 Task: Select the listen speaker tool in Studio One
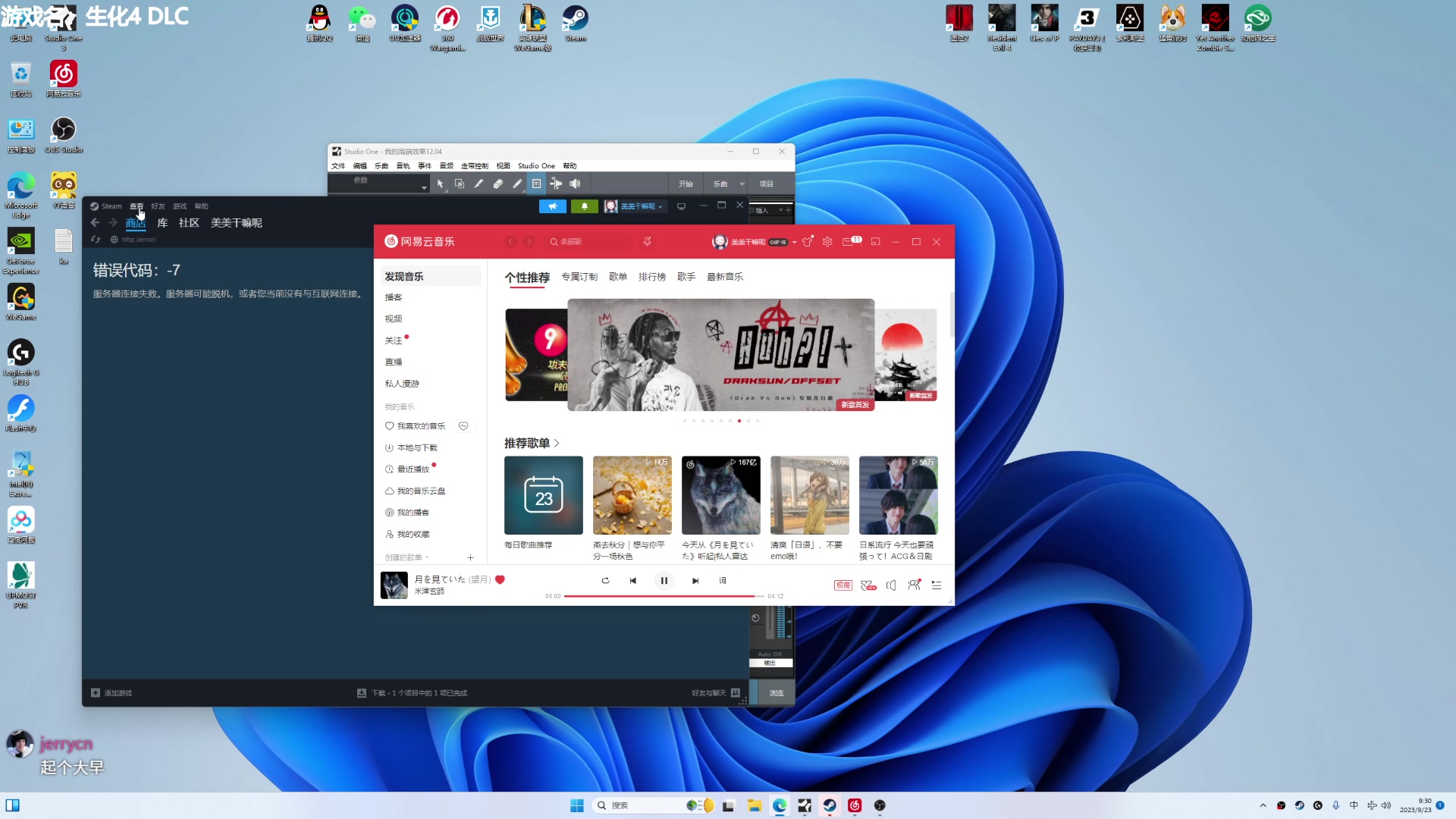(575, 184)
